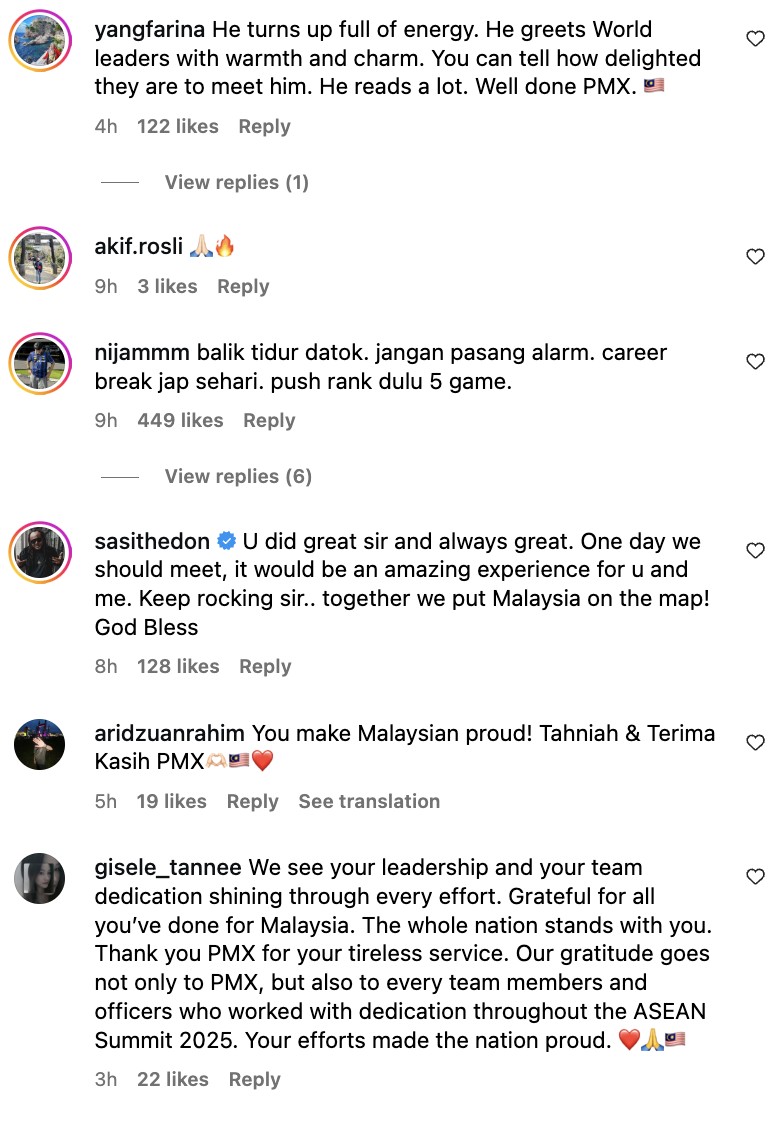The height and width of the screenshot is (1122, 780).
Task: Tap heart beside gisele_tannee's comment
Action: [x=756, y=877]
